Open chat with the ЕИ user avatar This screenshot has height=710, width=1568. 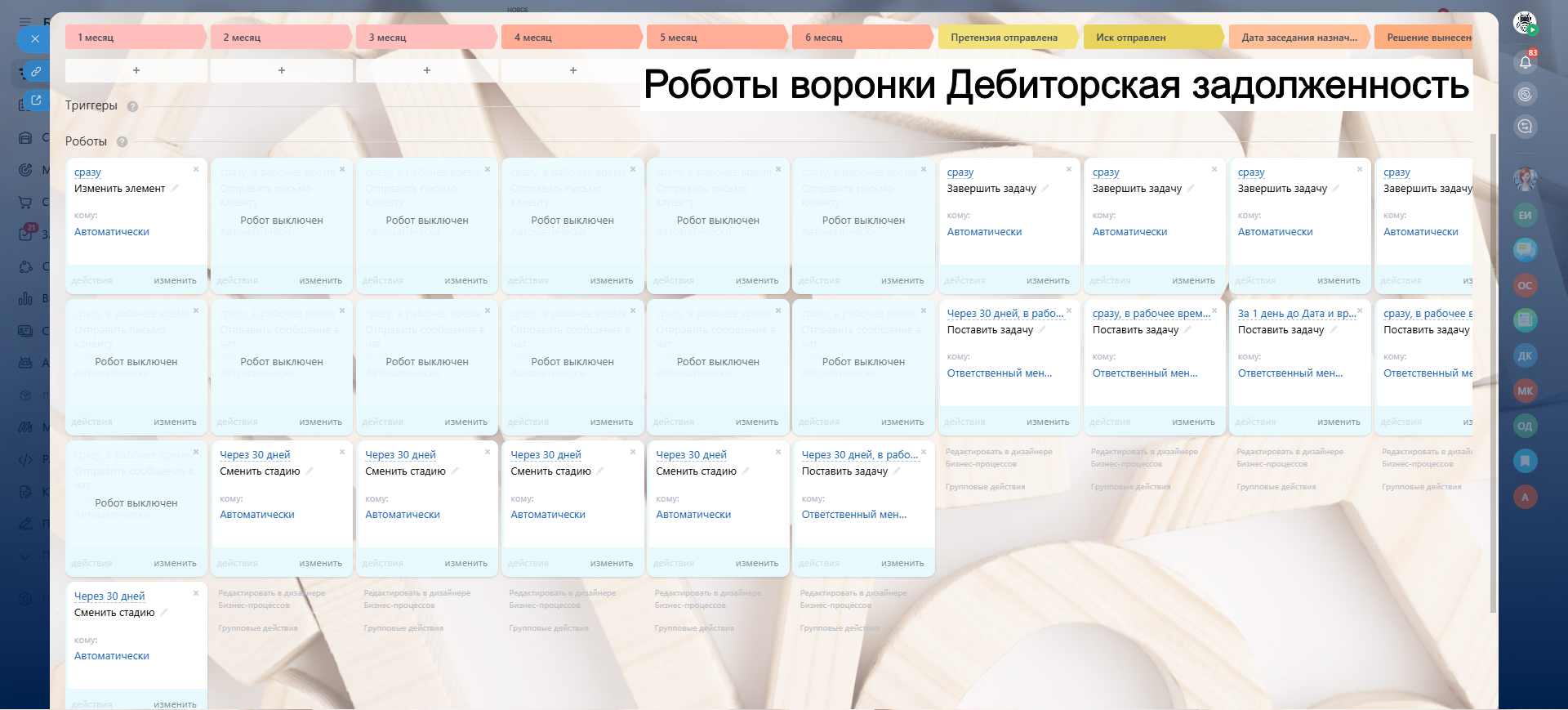coord(1525,215)
